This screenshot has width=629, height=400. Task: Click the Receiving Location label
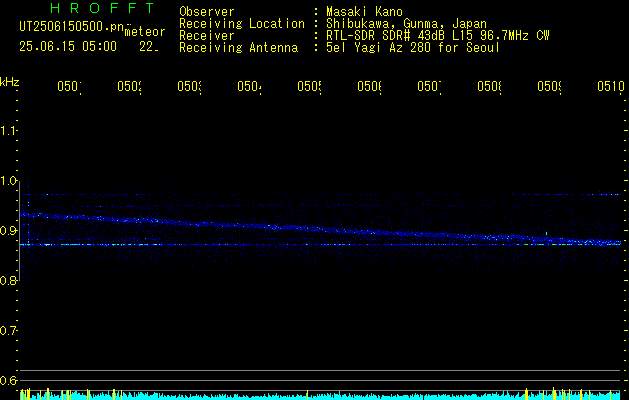[x=242, y=24]
